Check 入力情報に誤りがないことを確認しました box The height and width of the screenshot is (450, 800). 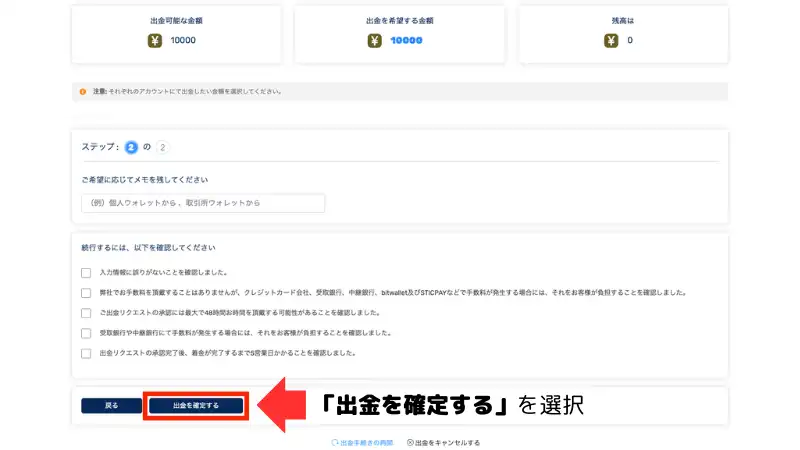[x=86, y=272]
